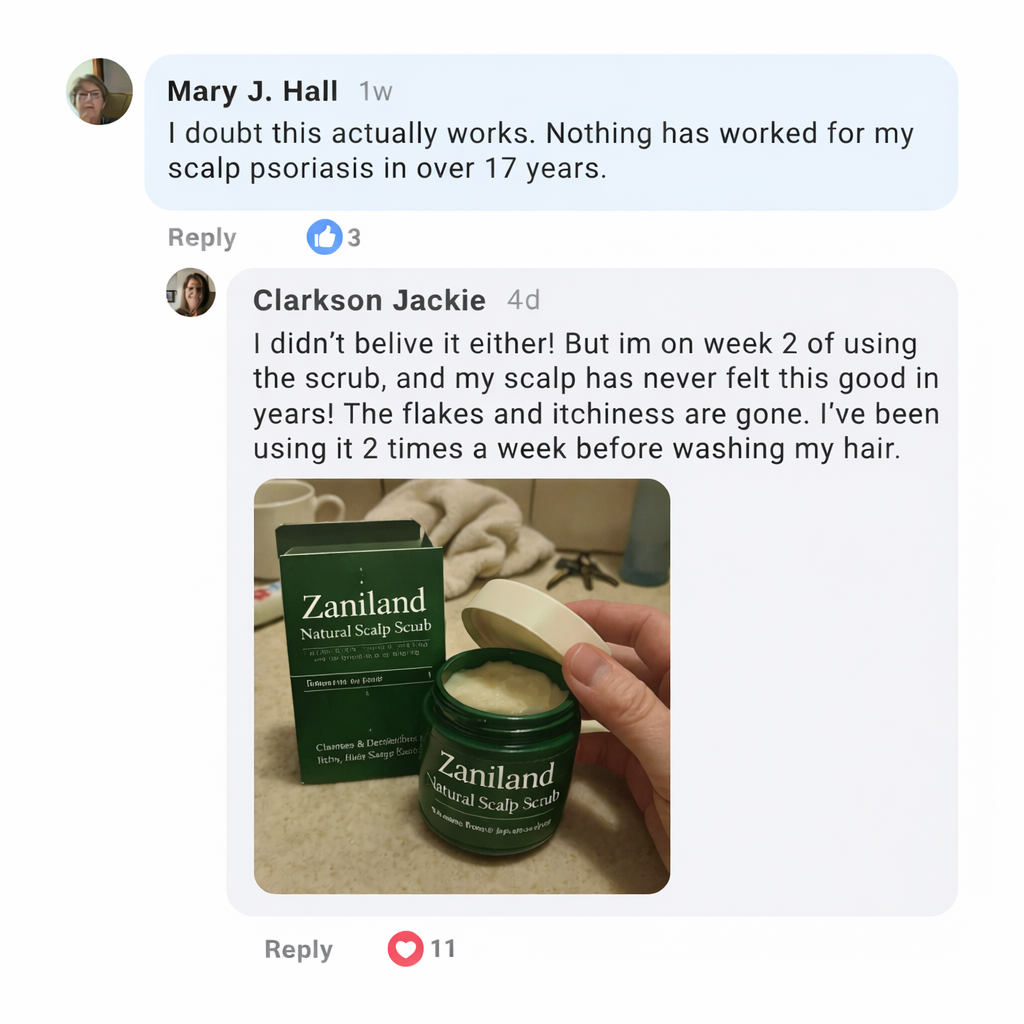
Task: Click the open green Zaniland jar
Action: tap(500, 751)
